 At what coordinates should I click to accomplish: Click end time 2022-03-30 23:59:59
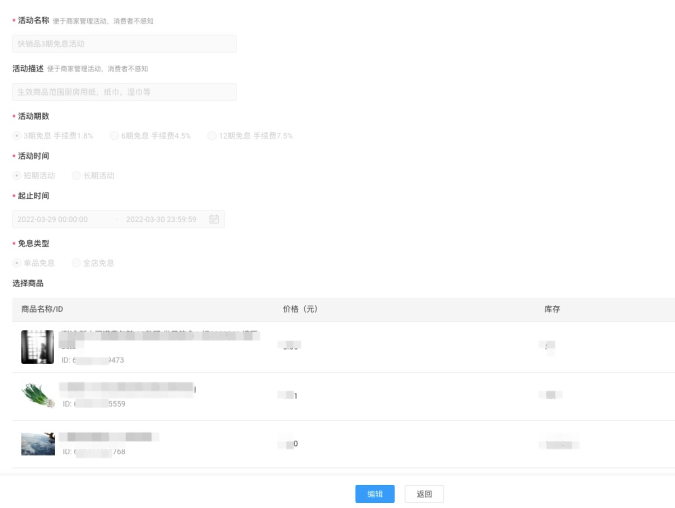(x=161, y=220)
